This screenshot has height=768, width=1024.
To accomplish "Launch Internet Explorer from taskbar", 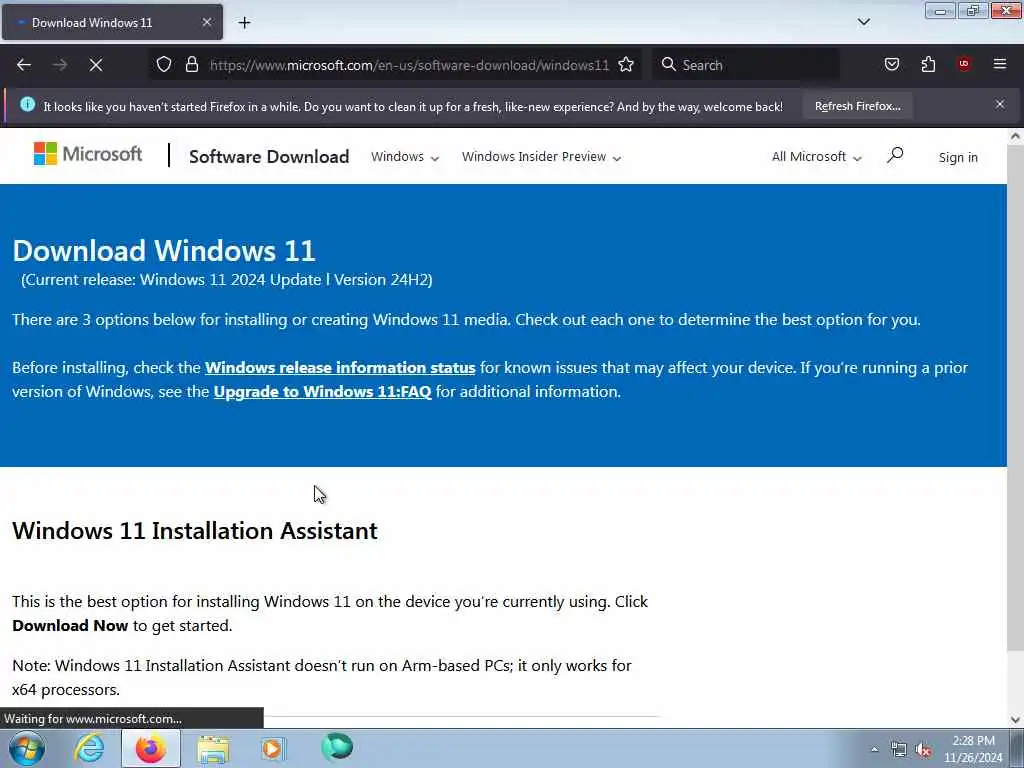I will click(89, 748).
